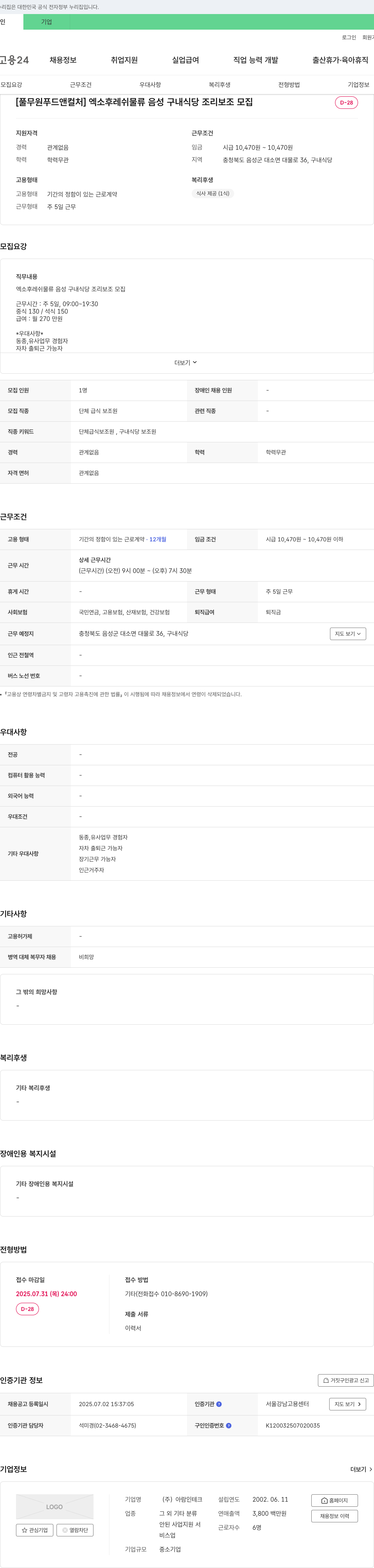Click the 12개월 contract period link

tap(157, 539)
